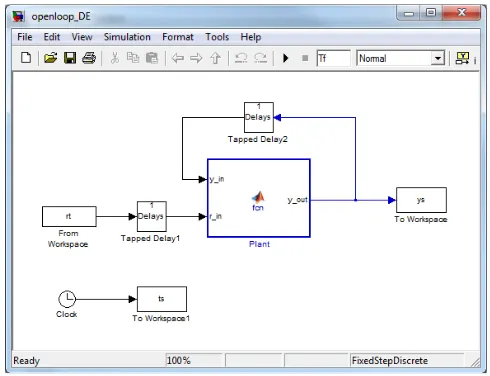Open the File menu
The height and width of the screenshot is (376, 490).
click(x=25, y=37)
